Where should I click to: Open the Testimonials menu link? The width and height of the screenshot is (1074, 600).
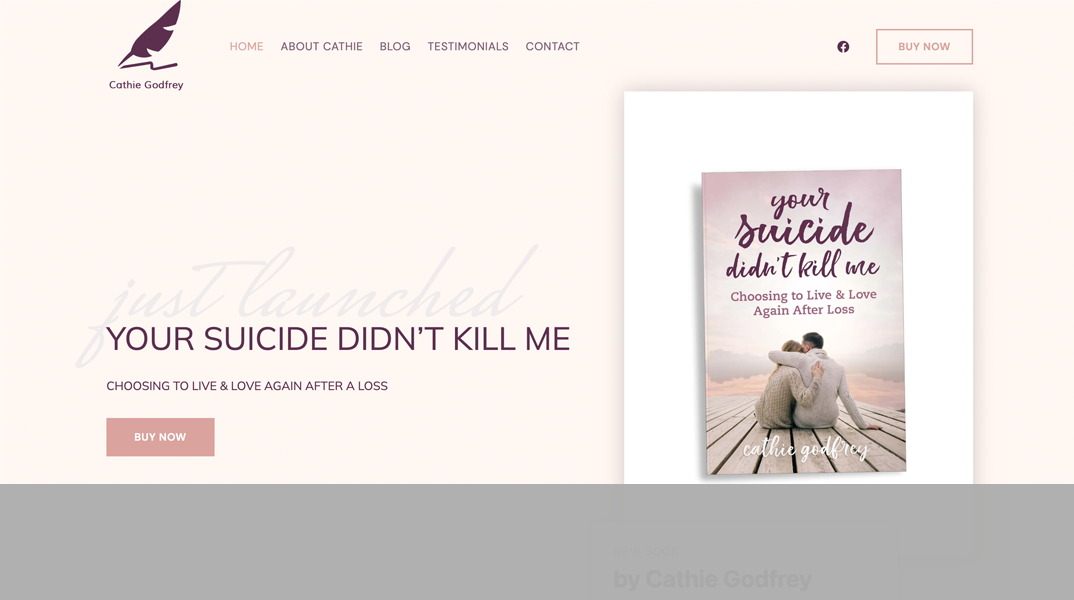468,47
